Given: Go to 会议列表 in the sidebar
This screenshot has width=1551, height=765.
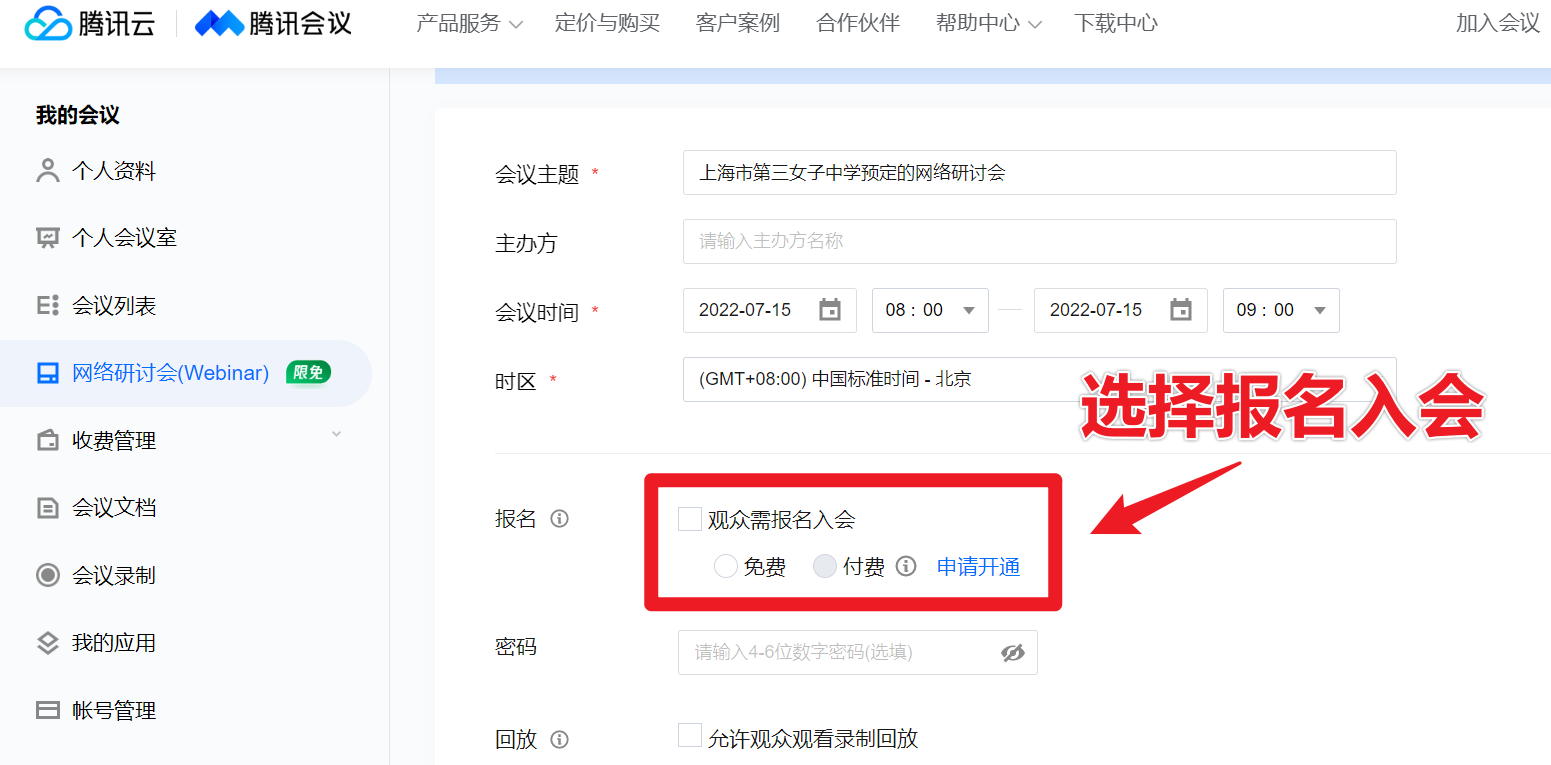Looking at the screenshot, I should pos(114,305).
